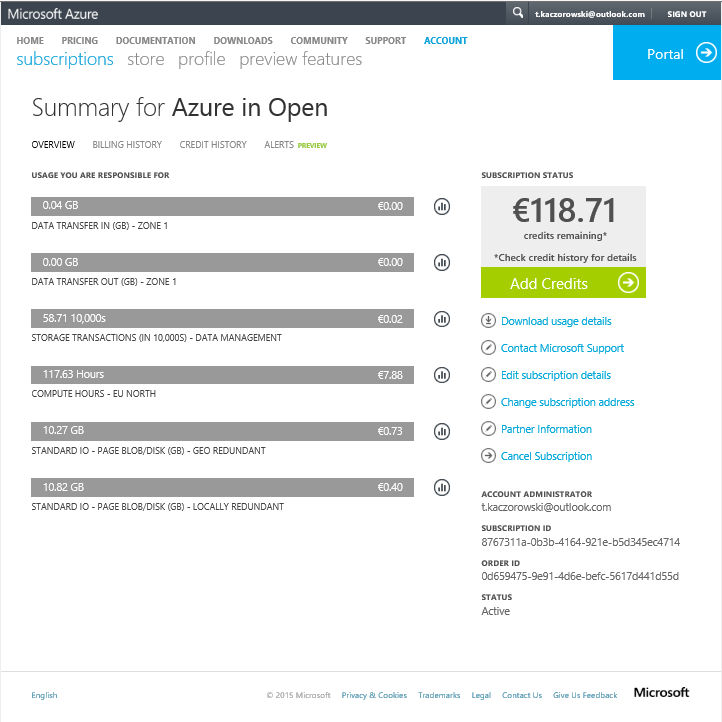This screenshot has height=722, width=722.
Task: Open chart icon for Storage Transactions row
Action: pyautogui.click(x=442, y=319)
